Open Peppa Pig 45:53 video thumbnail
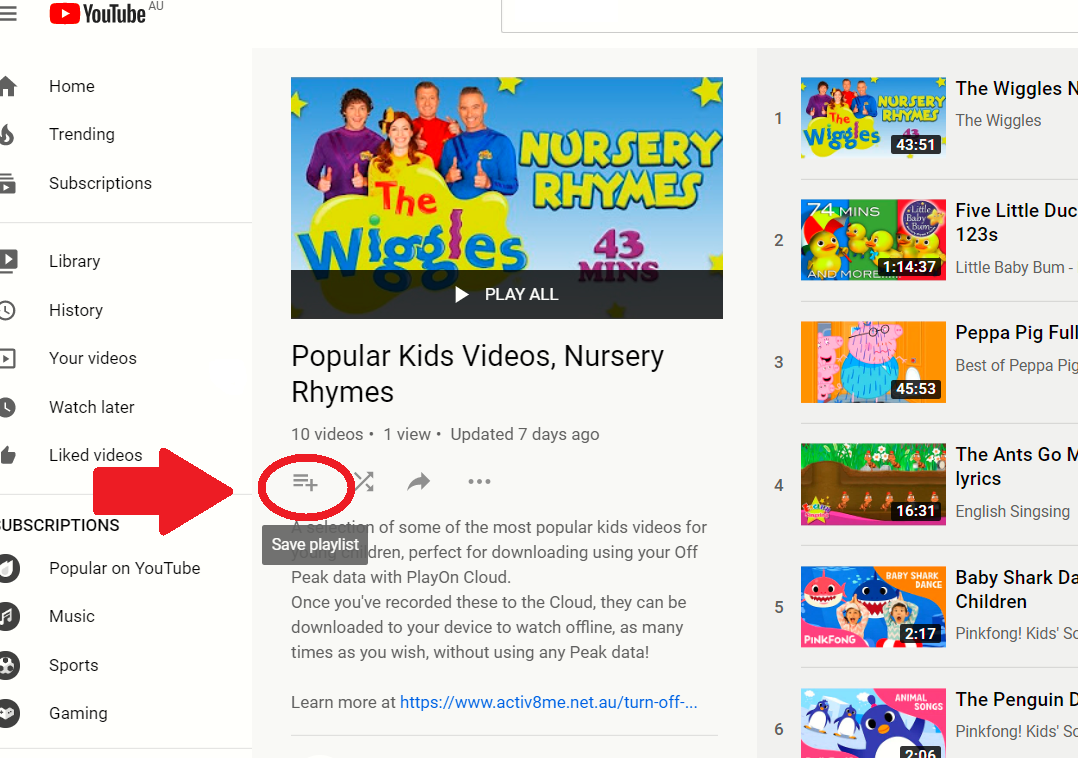The height and width of the screenshot is (758, 1078). 873,362
